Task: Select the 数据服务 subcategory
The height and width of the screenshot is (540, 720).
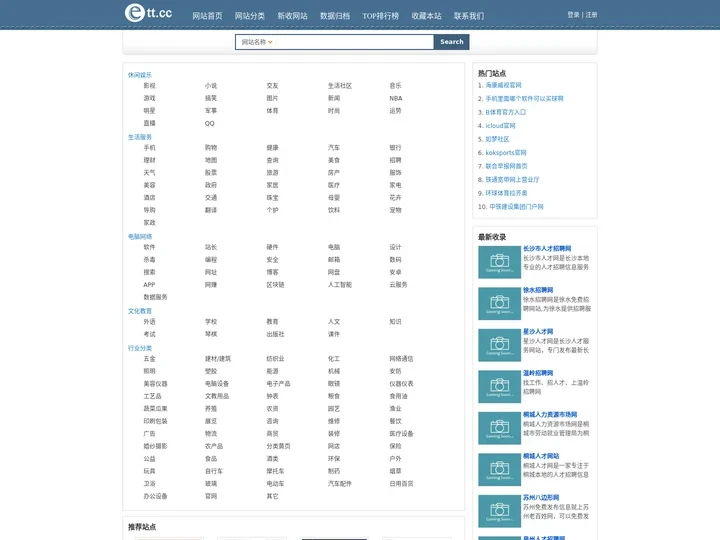Action: tap(155, 297)
